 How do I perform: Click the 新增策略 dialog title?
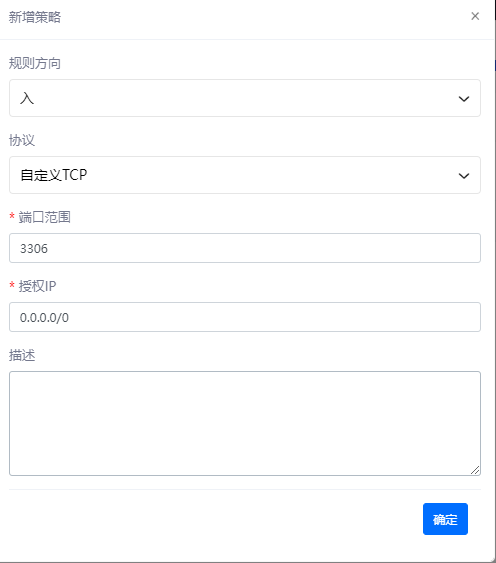34,17
